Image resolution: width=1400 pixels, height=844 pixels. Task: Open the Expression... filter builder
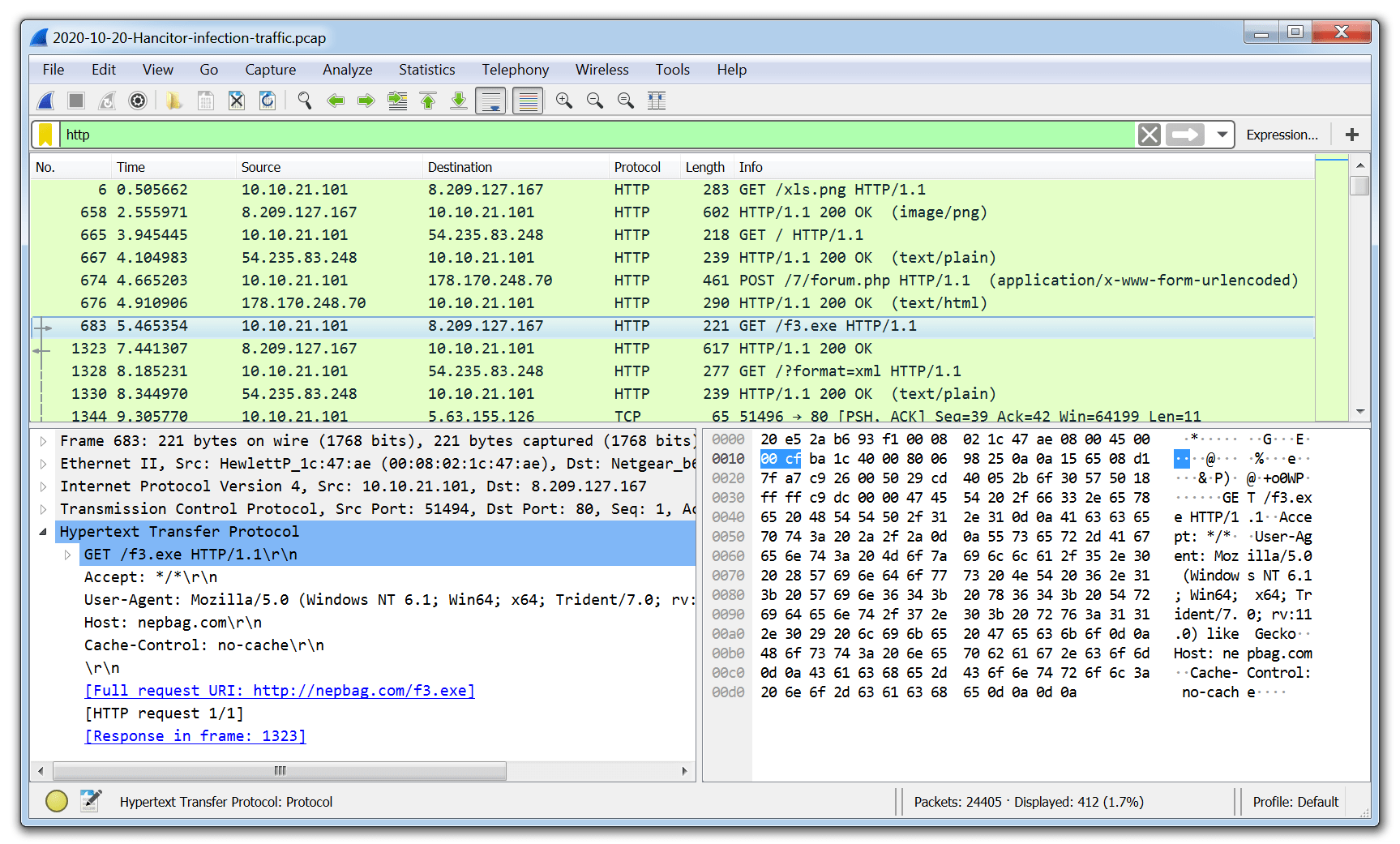tap(1282, 135)
